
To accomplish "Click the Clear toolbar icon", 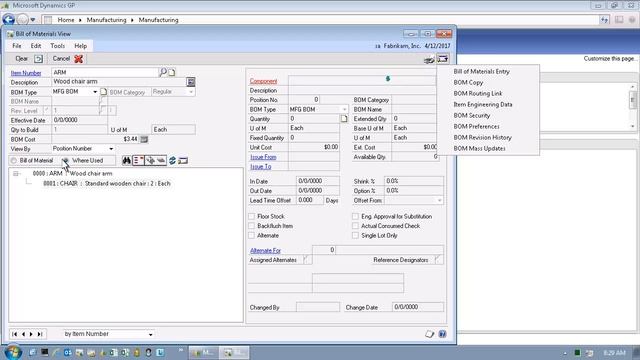I will [38, 59].
